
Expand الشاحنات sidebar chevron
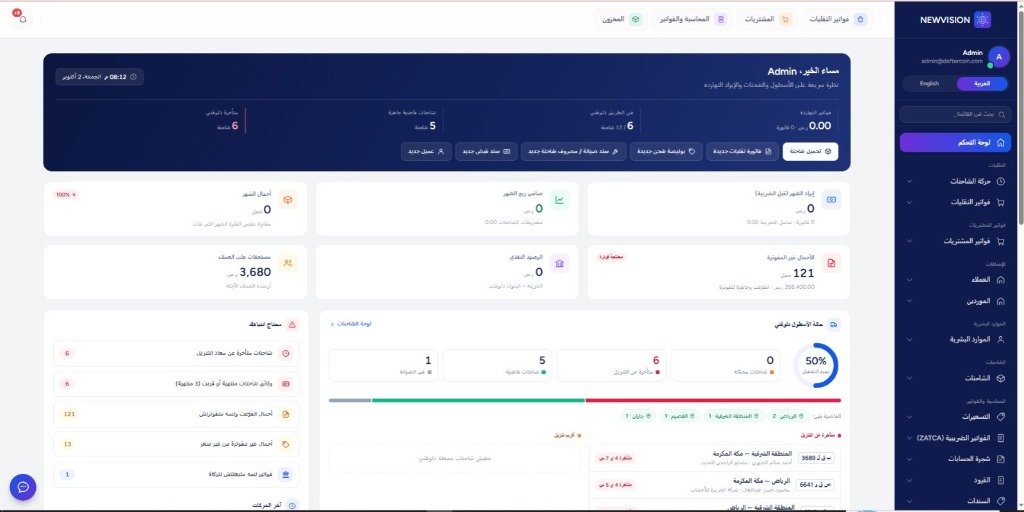click(x=908, y=378)
